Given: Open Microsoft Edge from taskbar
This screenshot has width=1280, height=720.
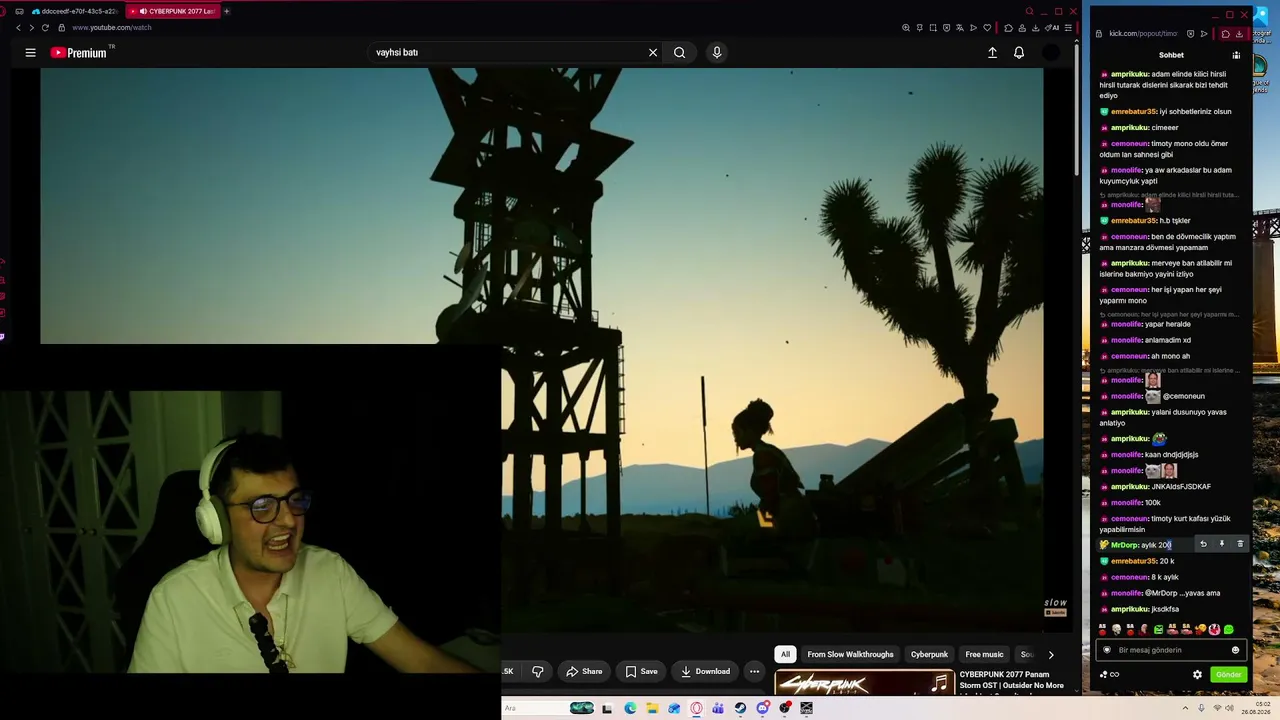Looking at the screenshot, I should [630, 708].
